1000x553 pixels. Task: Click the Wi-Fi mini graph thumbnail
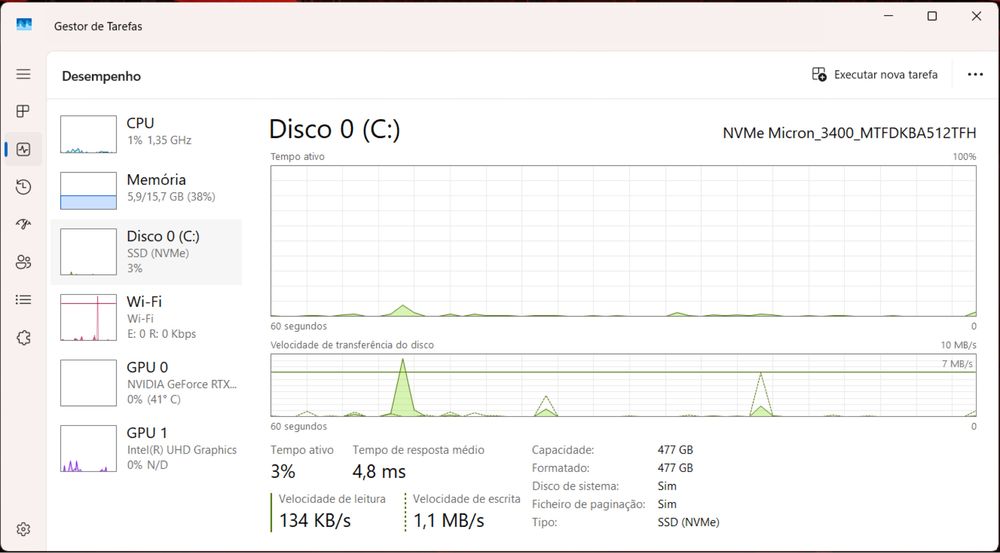[x=89, y=317]
